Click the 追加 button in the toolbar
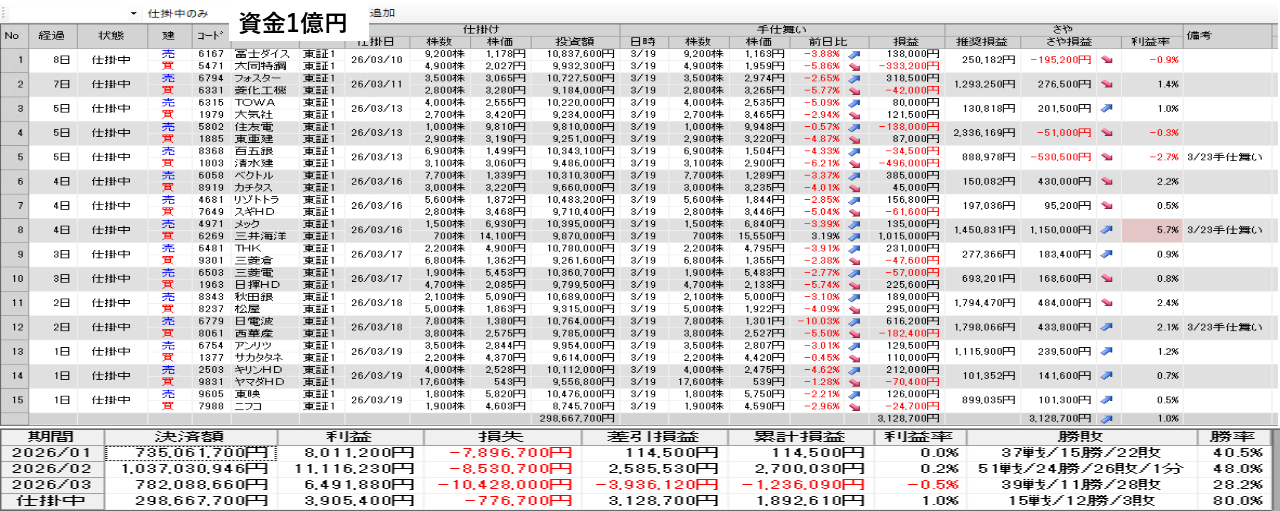Viewport: 1280px width, 511px height. coord(382,14)
